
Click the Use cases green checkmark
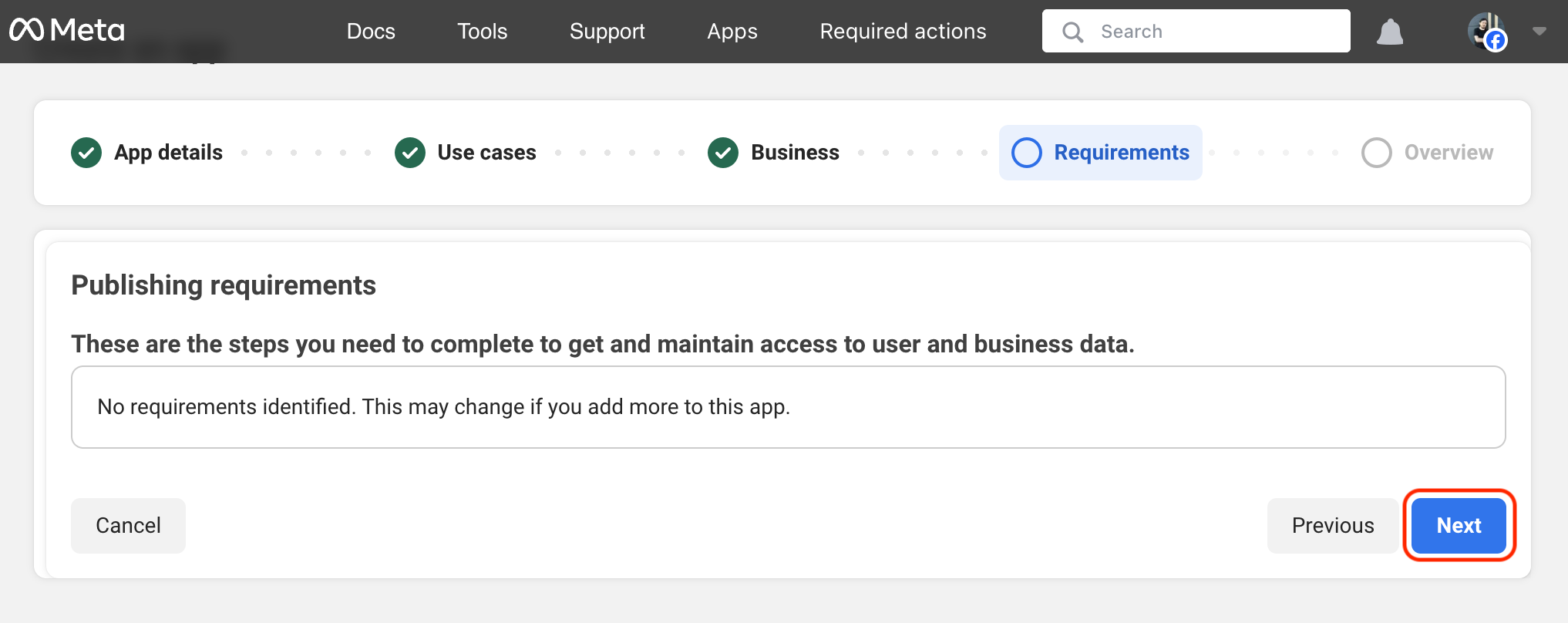(x=410, y=153)
